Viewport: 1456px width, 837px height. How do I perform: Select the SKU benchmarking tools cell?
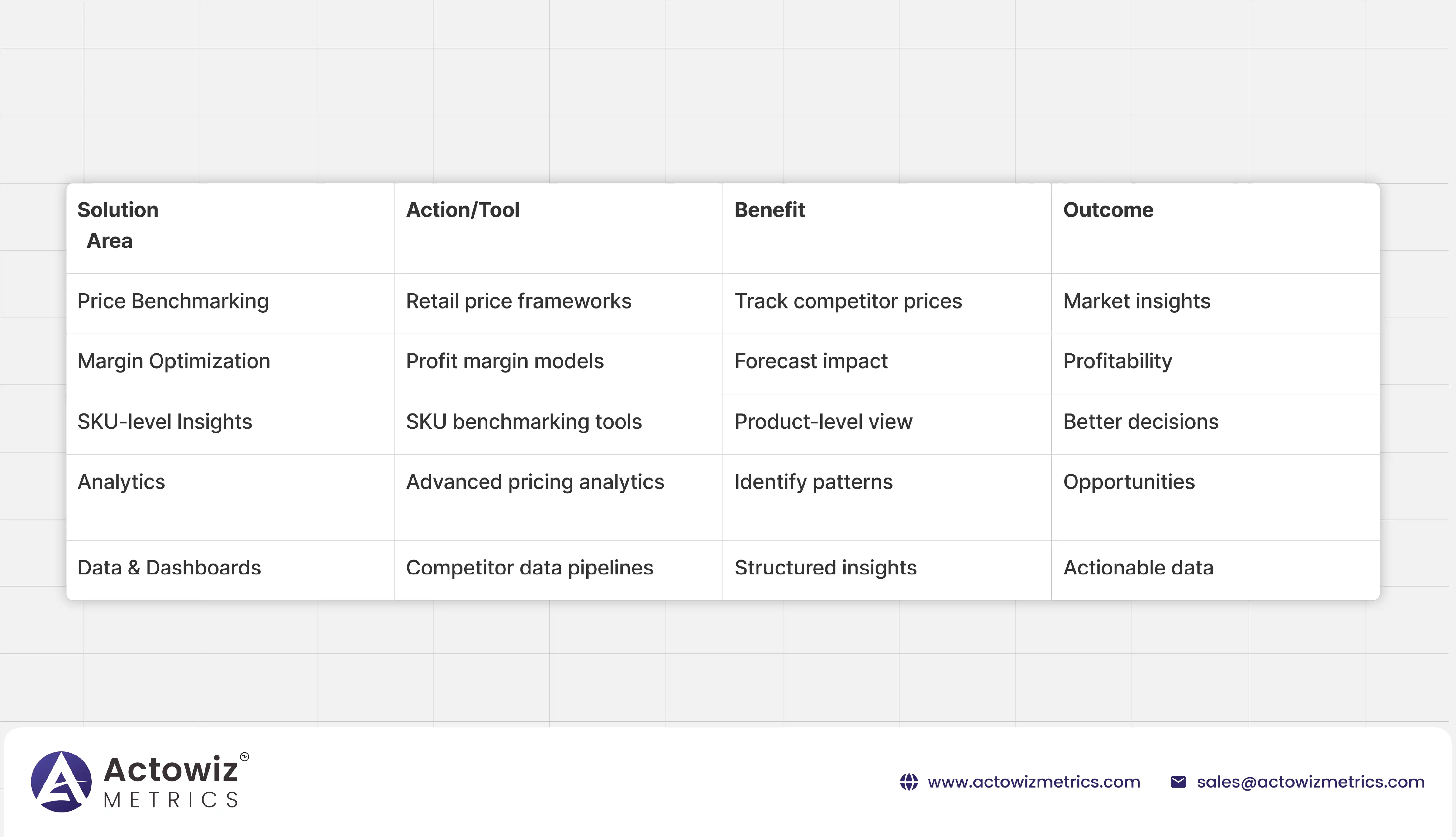click(x=523, y=422)
